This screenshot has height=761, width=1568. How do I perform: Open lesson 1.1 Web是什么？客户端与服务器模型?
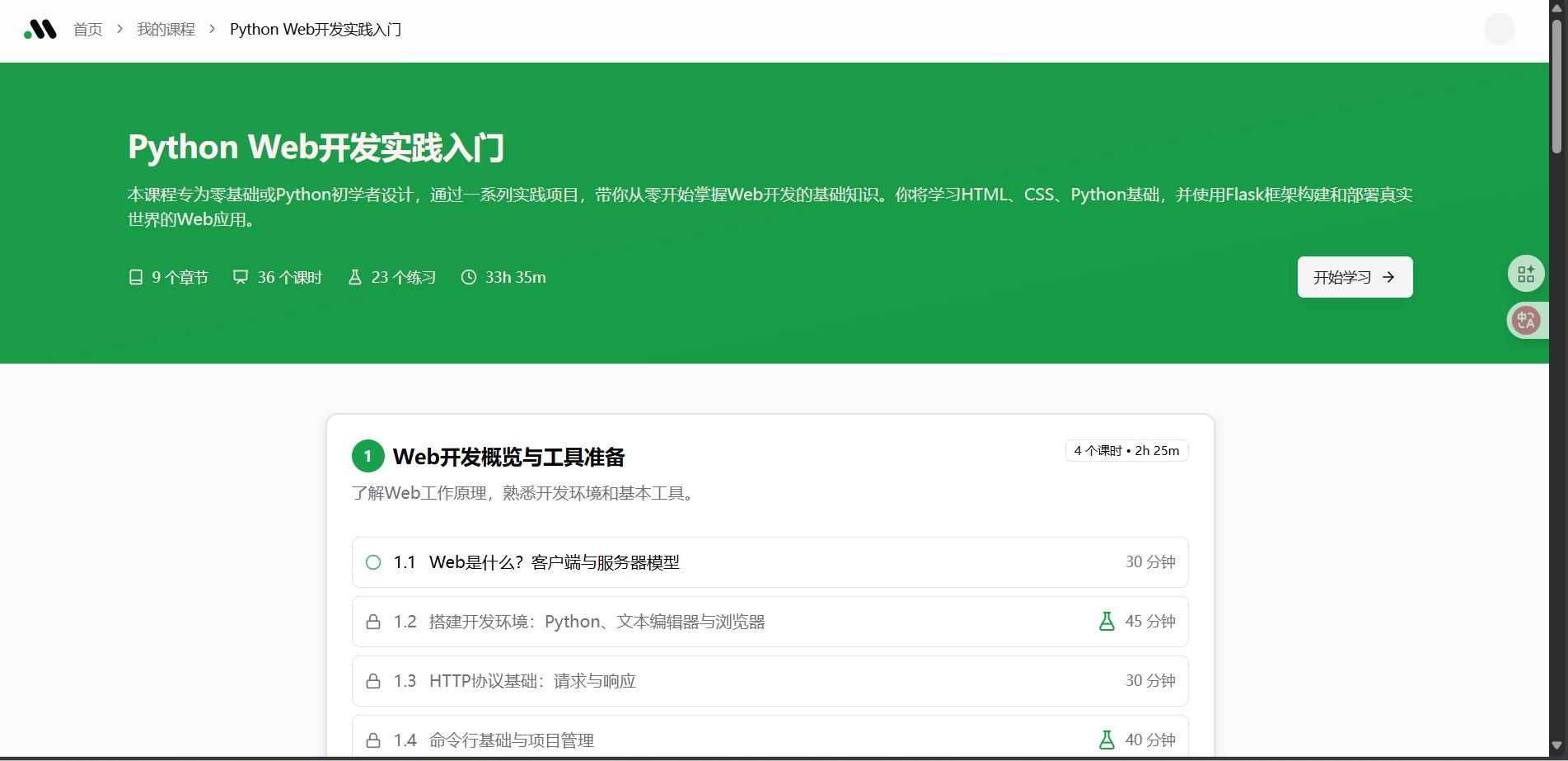pos(770,562)
